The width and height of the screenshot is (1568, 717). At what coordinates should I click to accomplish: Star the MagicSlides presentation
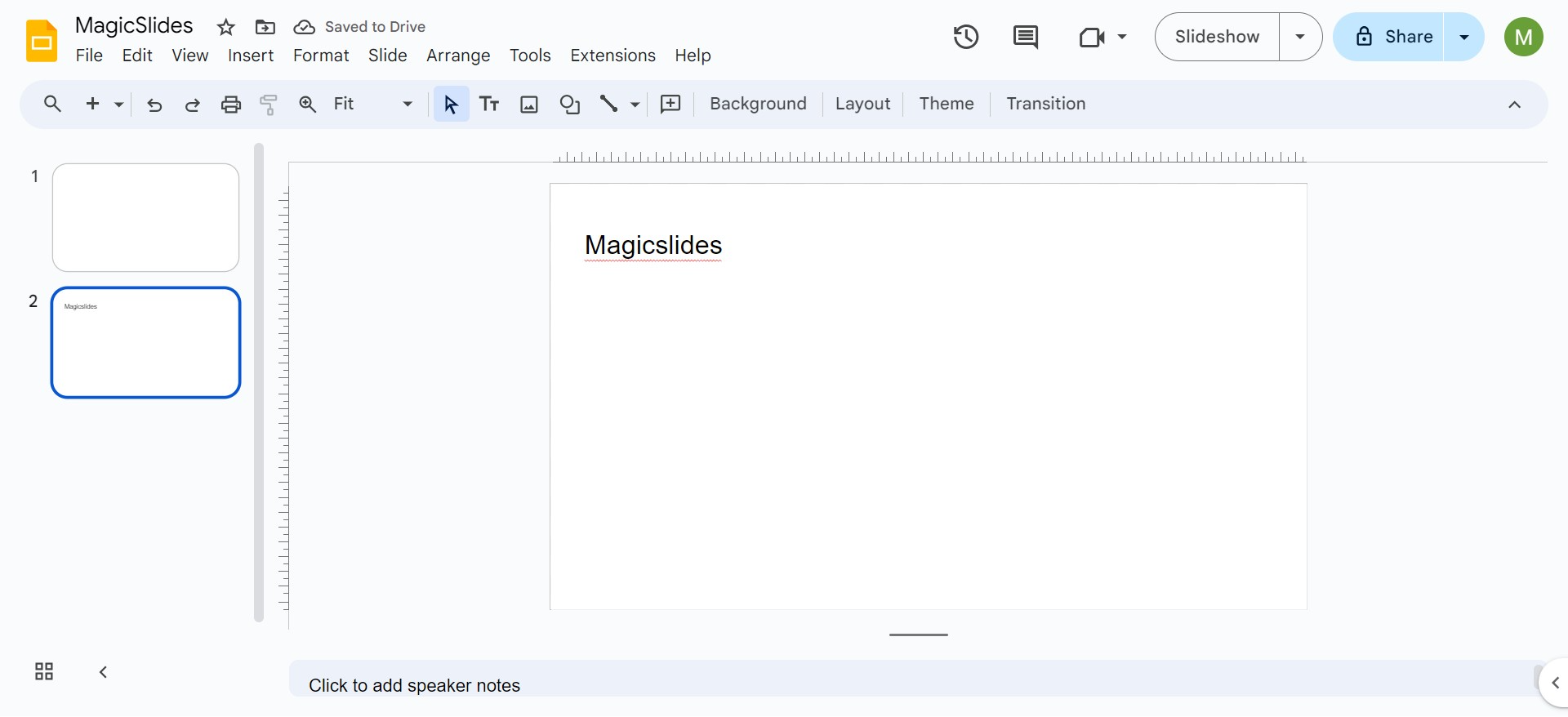226,28
